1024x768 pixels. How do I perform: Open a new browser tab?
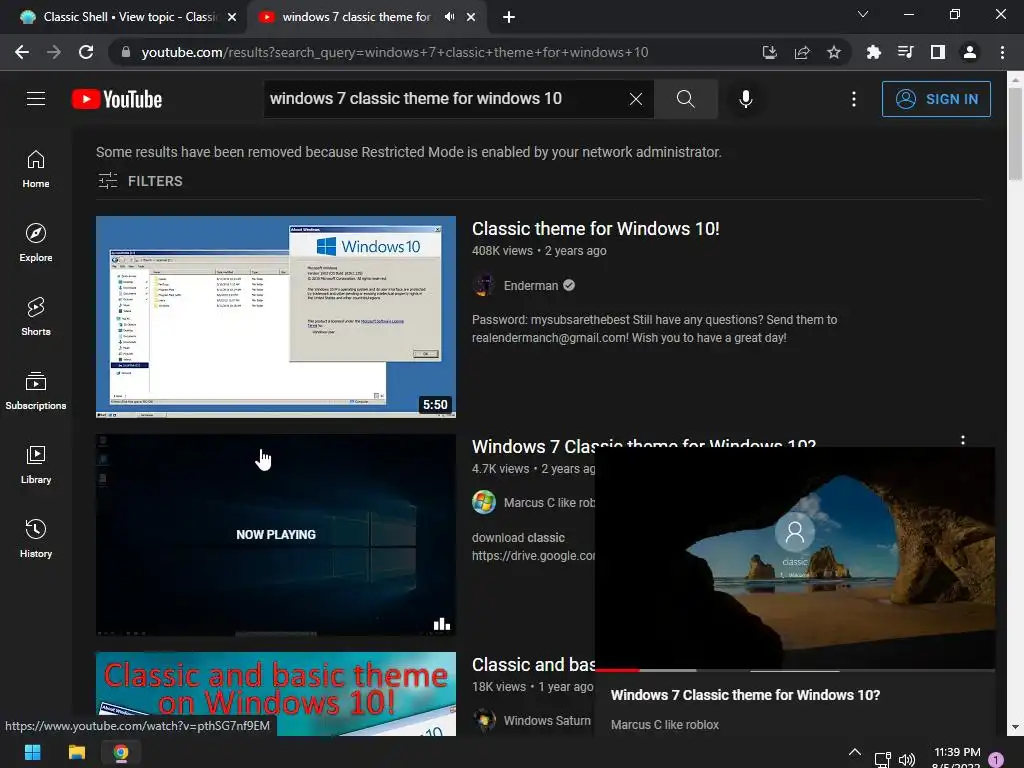[x=509, y=17]
